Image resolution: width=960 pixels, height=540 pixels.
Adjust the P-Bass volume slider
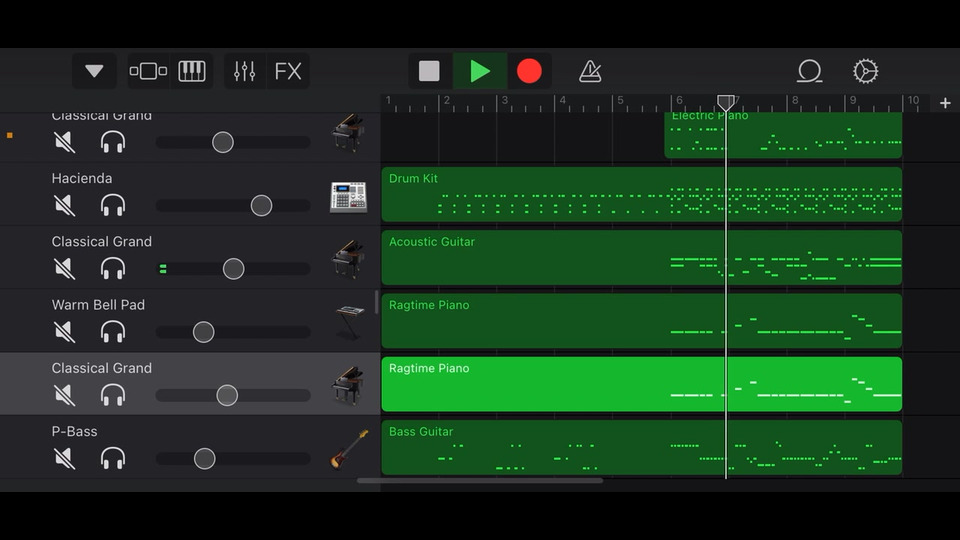click(x=204, y=458)
